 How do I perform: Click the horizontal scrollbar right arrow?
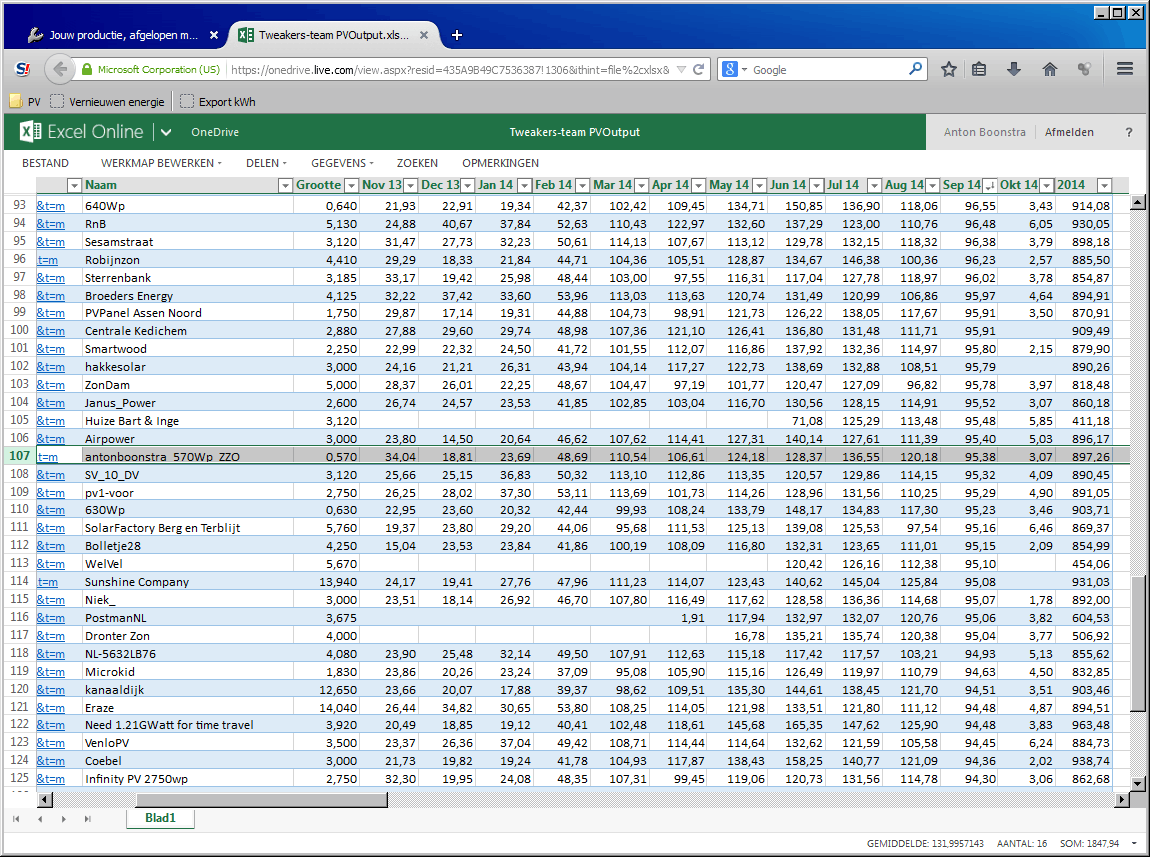tap(1122, 799)
